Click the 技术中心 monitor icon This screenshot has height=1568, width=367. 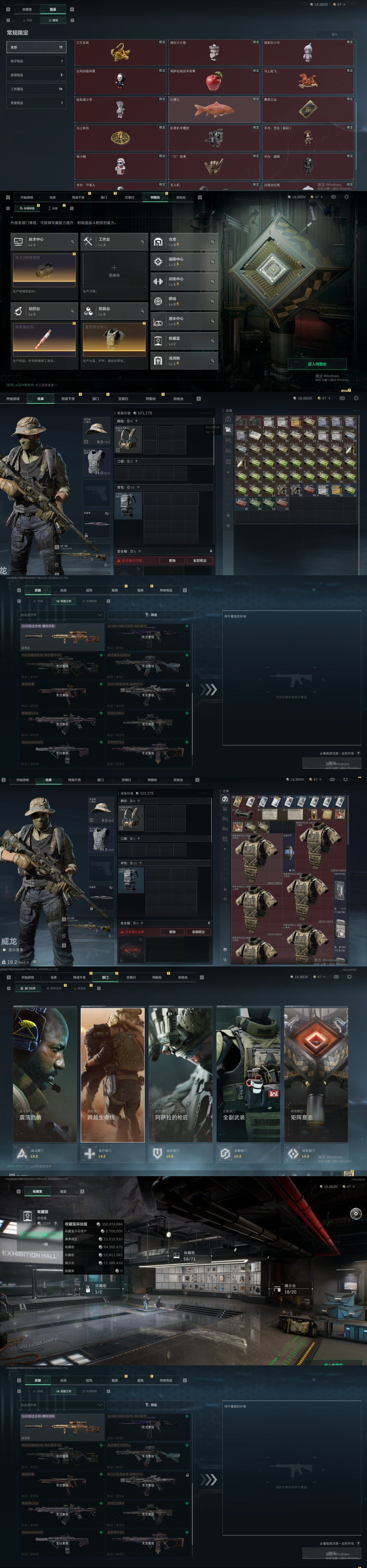tap(18, 242)
